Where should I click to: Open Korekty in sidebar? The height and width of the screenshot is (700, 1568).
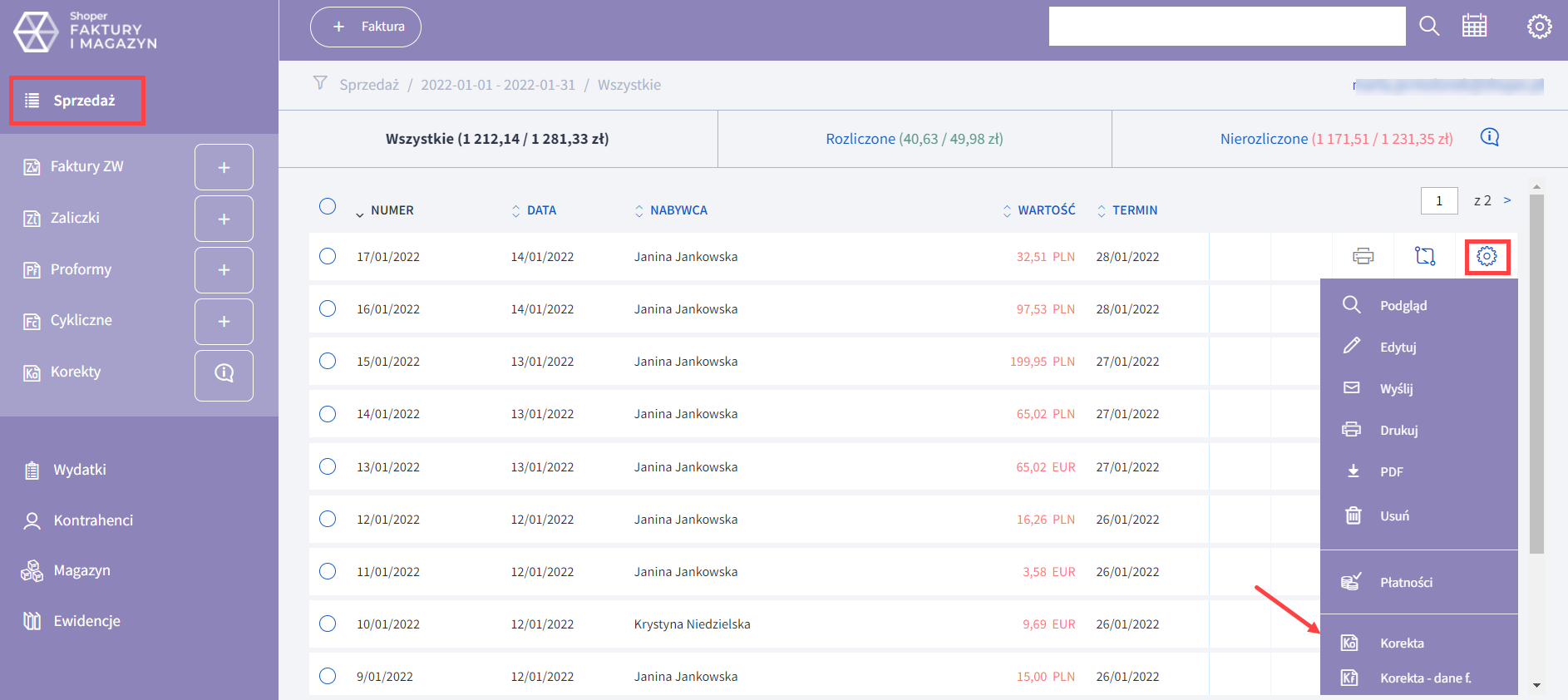click(76, 372)
